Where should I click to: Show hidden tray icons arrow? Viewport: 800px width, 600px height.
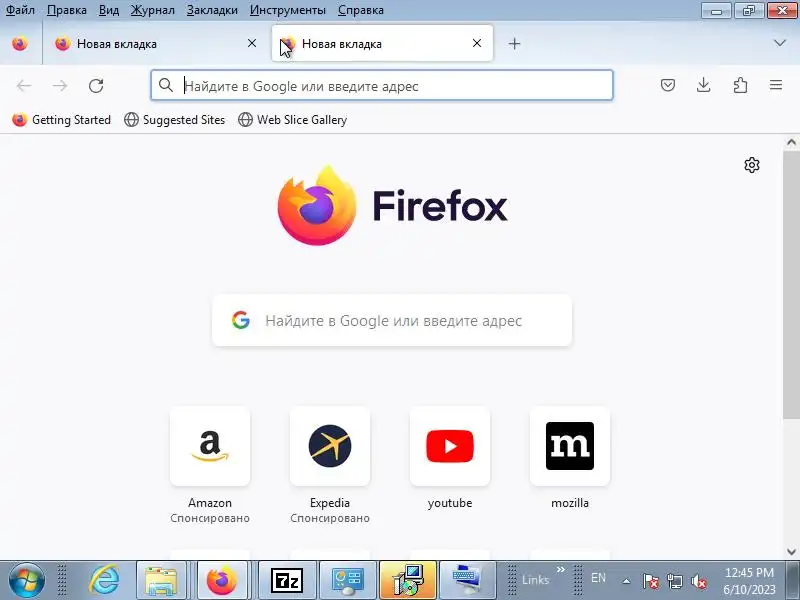627,581
